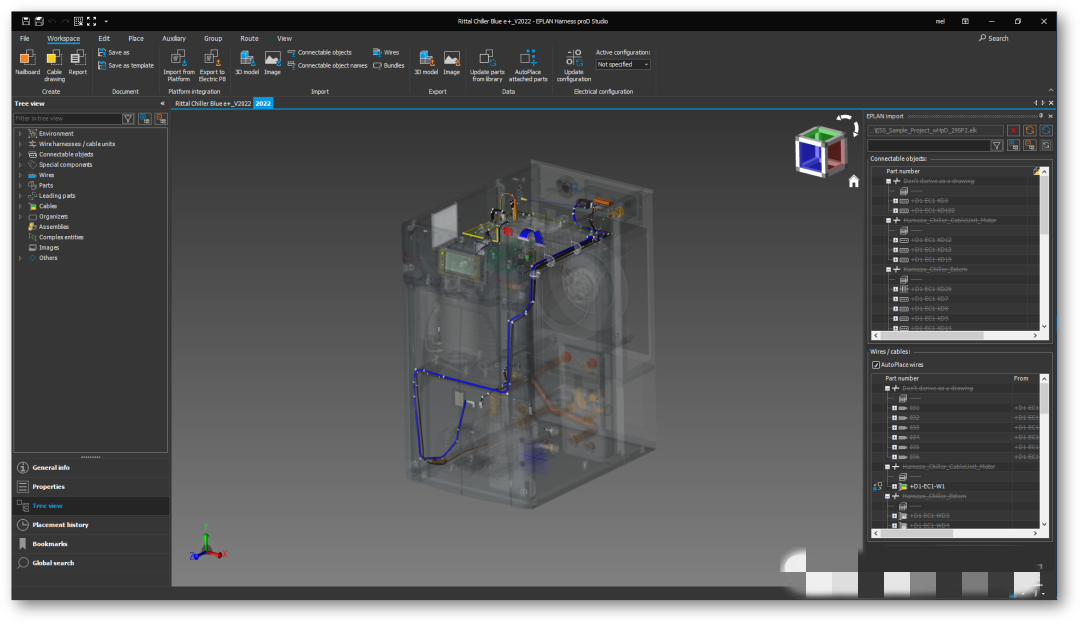Switch to the Place ribbon tab
The height and width of the screenshot is (623, 1080).
136,39
